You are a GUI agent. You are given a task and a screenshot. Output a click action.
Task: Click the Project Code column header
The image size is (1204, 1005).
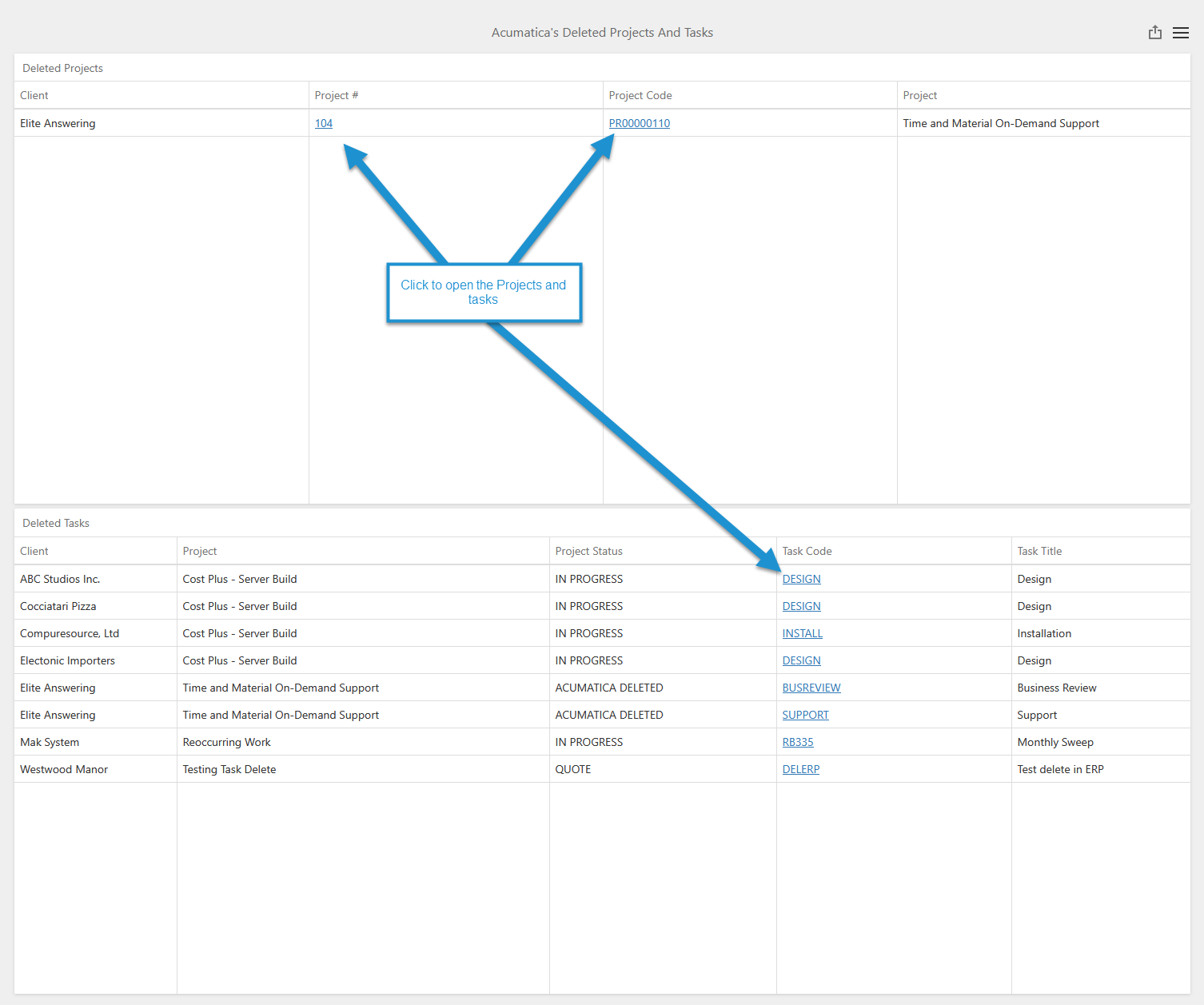640,95
